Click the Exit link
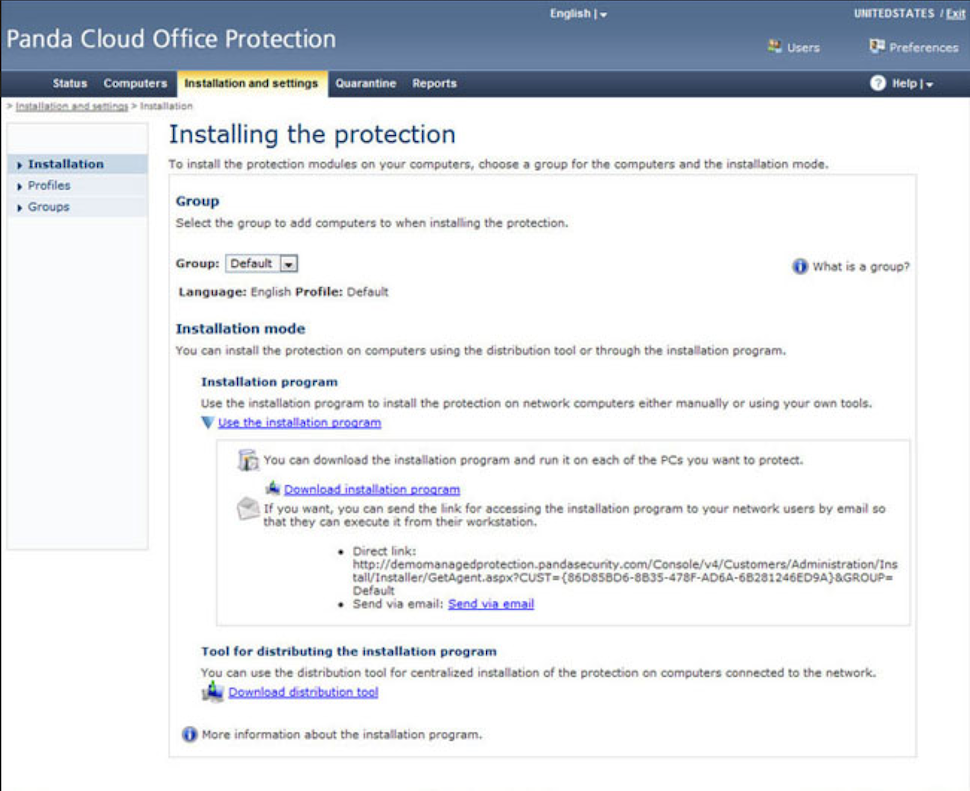 pyautogui.click(x=955, y=14)
